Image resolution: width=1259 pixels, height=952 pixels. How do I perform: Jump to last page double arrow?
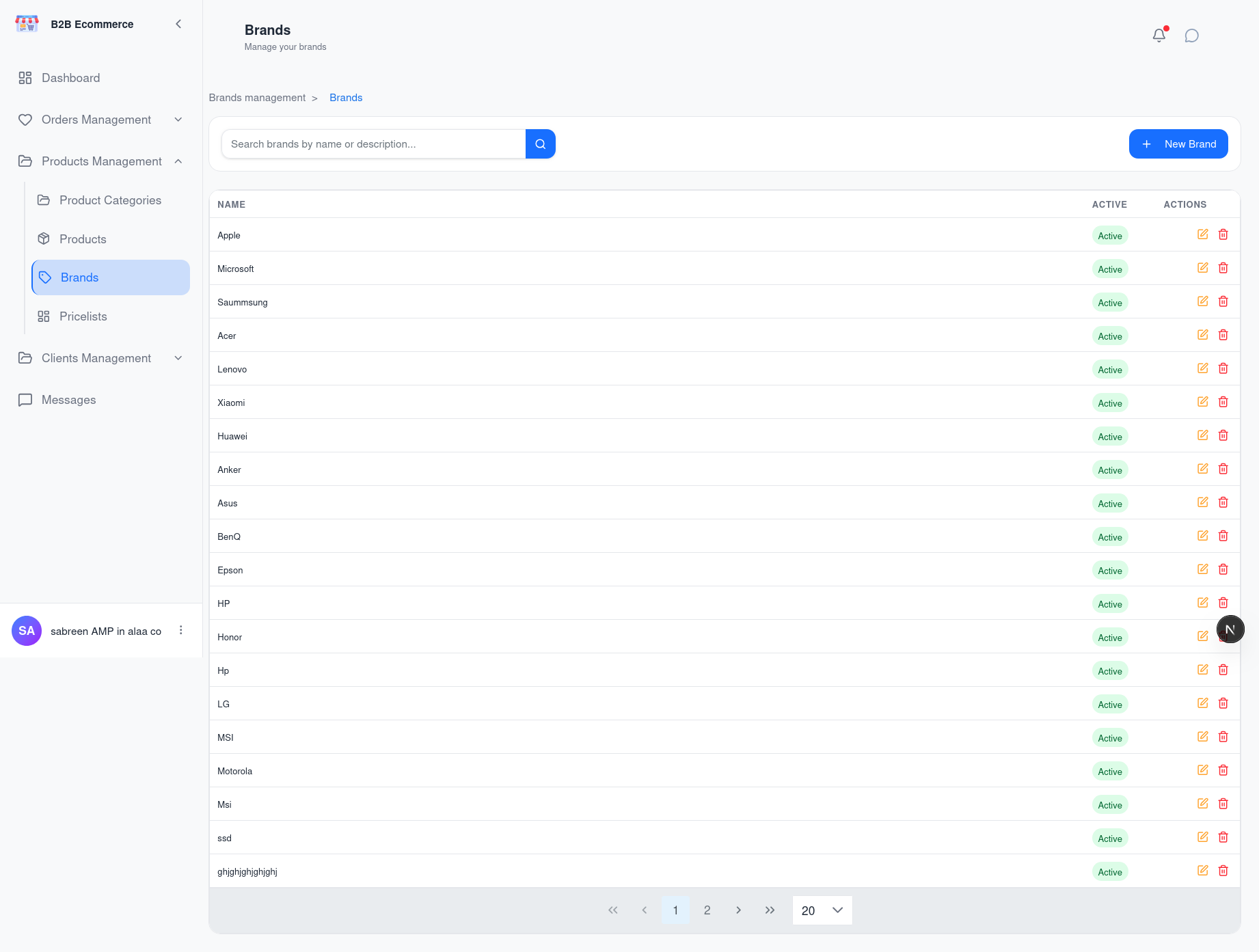coord(770,910)
